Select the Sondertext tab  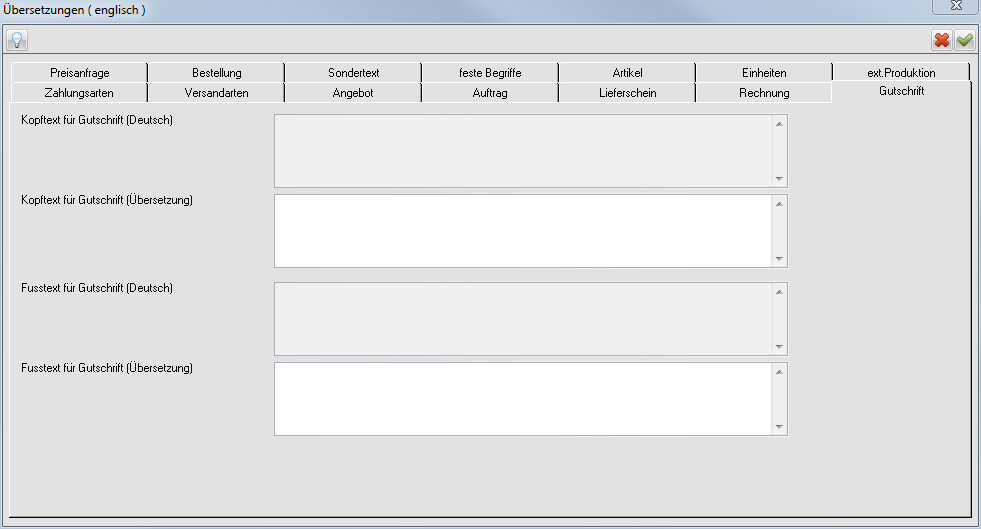tap(353, 73)
